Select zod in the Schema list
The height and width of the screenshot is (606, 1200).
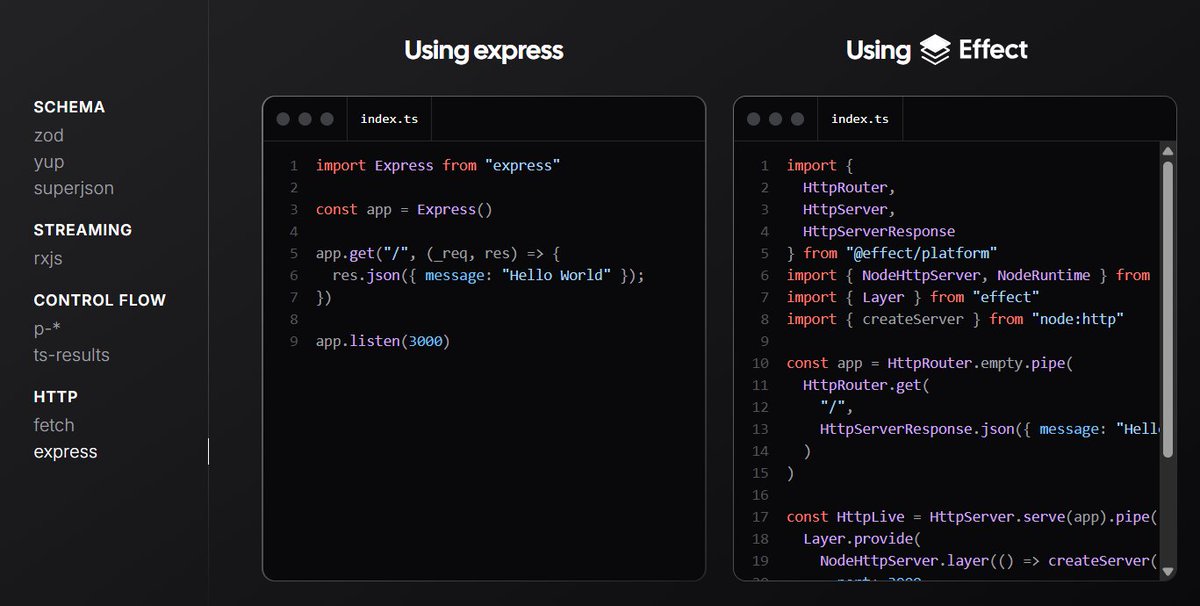[48, 135]
